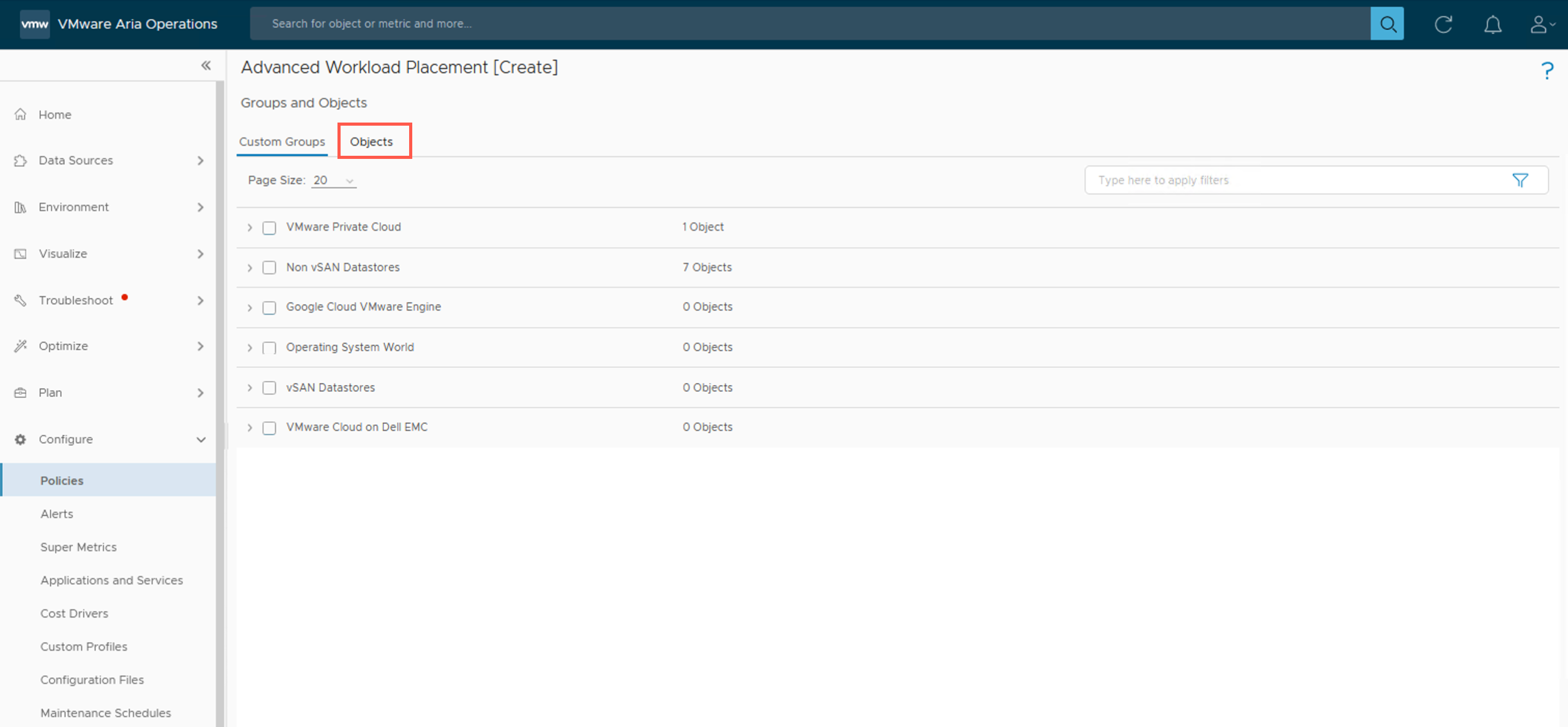This screenshot has width=1568, height=727.
Task: Collapse the left navigation panel
Action: (x=206, y=65)
